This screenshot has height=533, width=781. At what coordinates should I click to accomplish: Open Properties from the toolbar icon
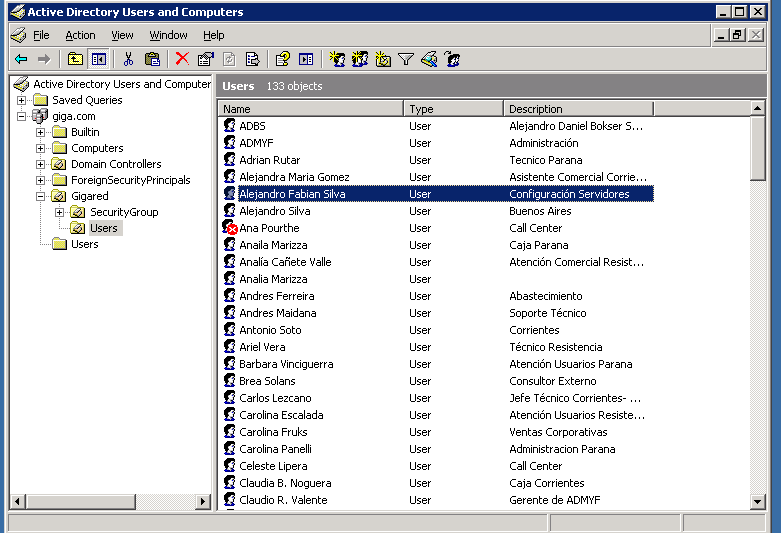click(205, 59)
